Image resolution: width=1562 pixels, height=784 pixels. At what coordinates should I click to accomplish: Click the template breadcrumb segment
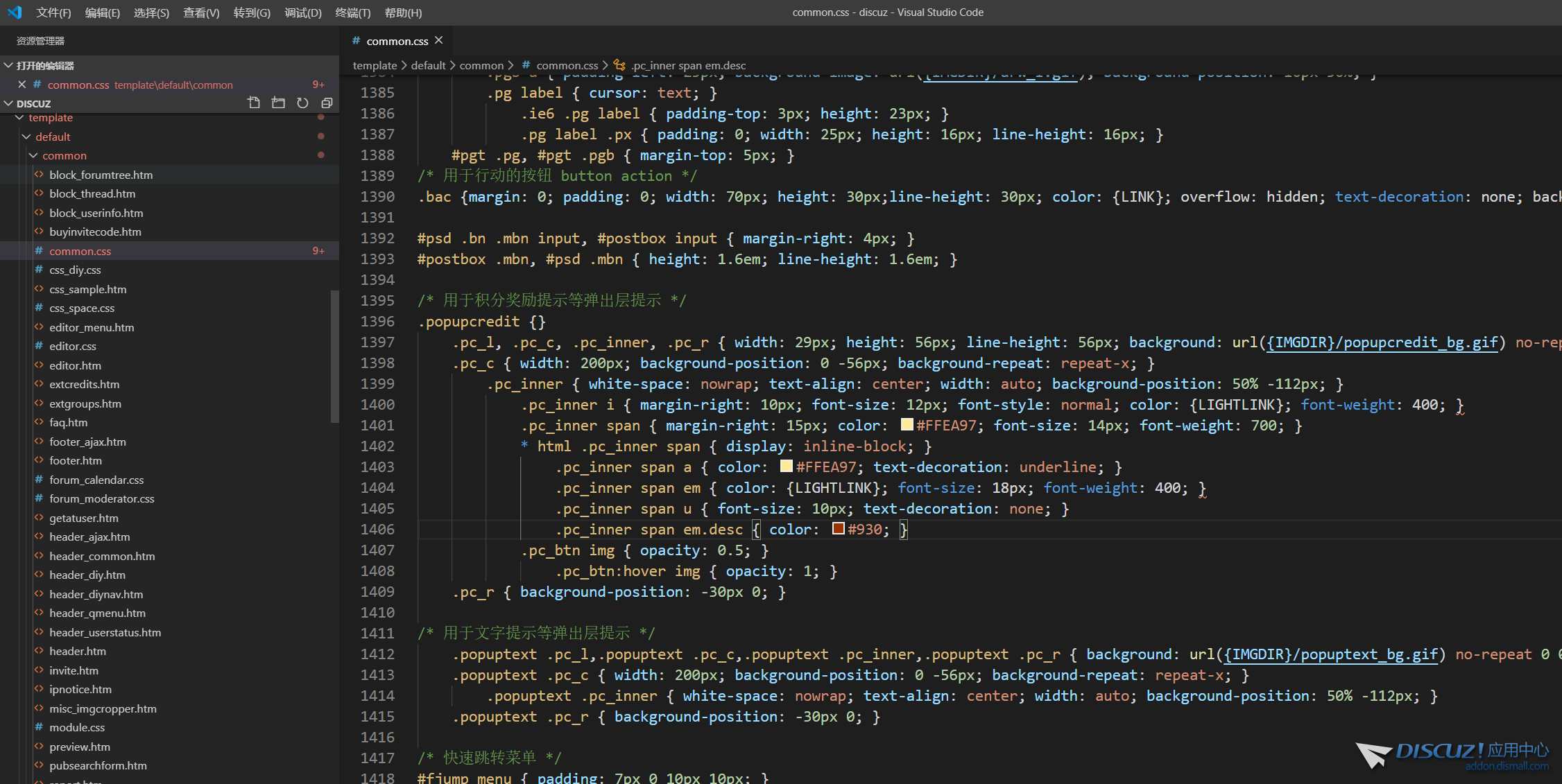click(x=375, y=65)
